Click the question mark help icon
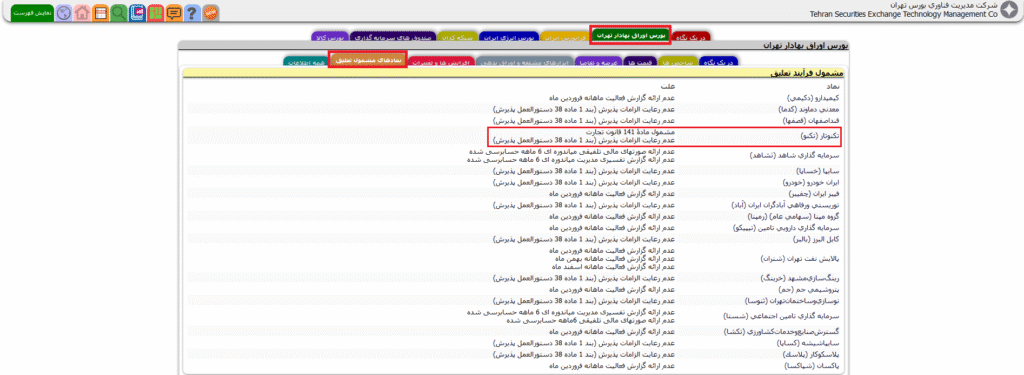The height and width of the screenshot is (375, 1024). 192,12
